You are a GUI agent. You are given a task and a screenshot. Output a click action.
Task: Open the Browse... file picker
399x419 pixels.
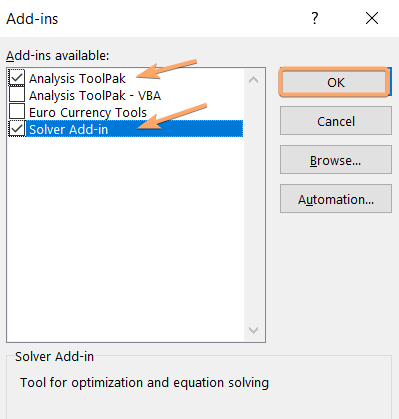tap(336, 160)
